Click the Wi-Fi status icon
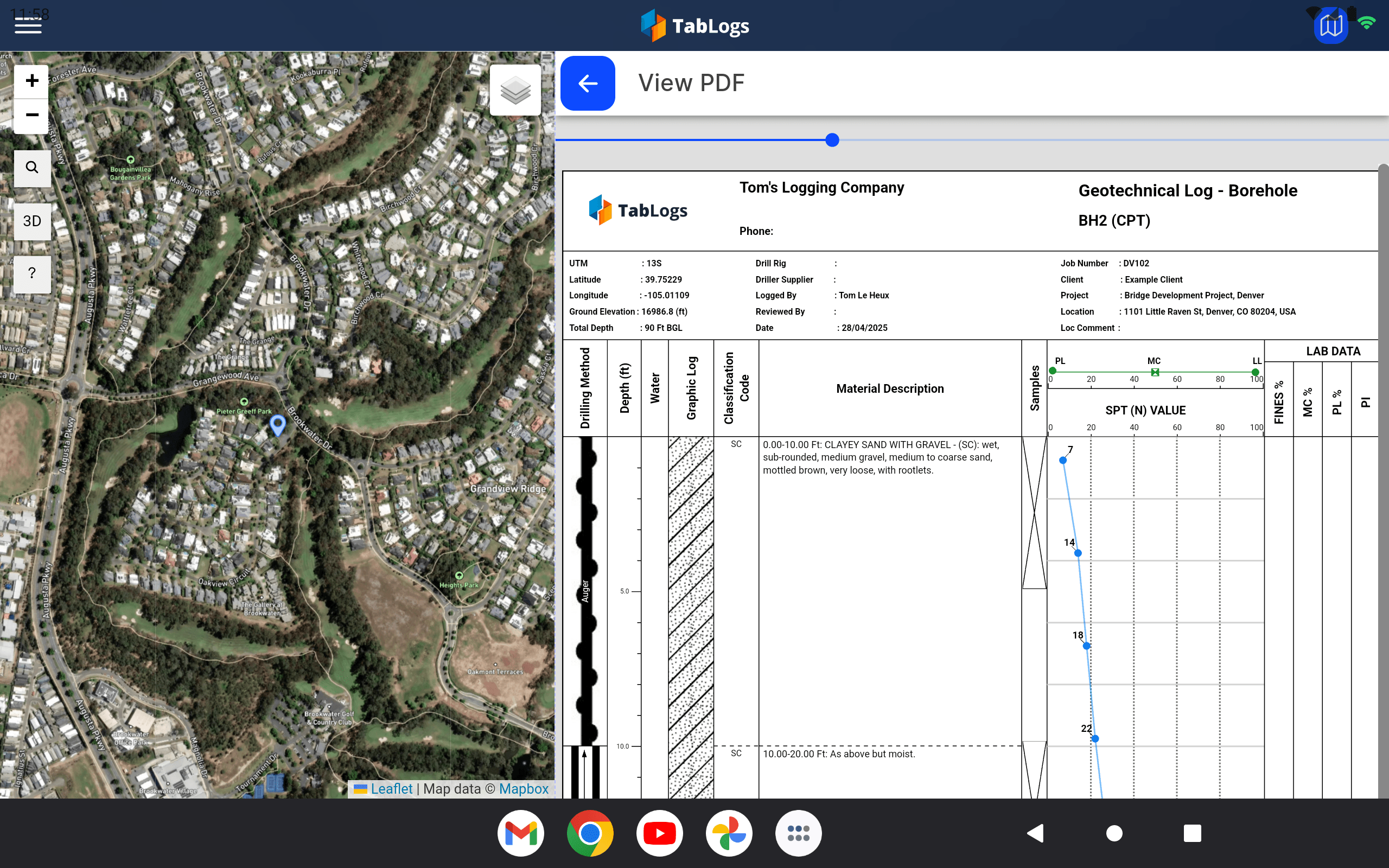Image resolution: width=1389 pixels, height=868 pixels. [1367, 22]
